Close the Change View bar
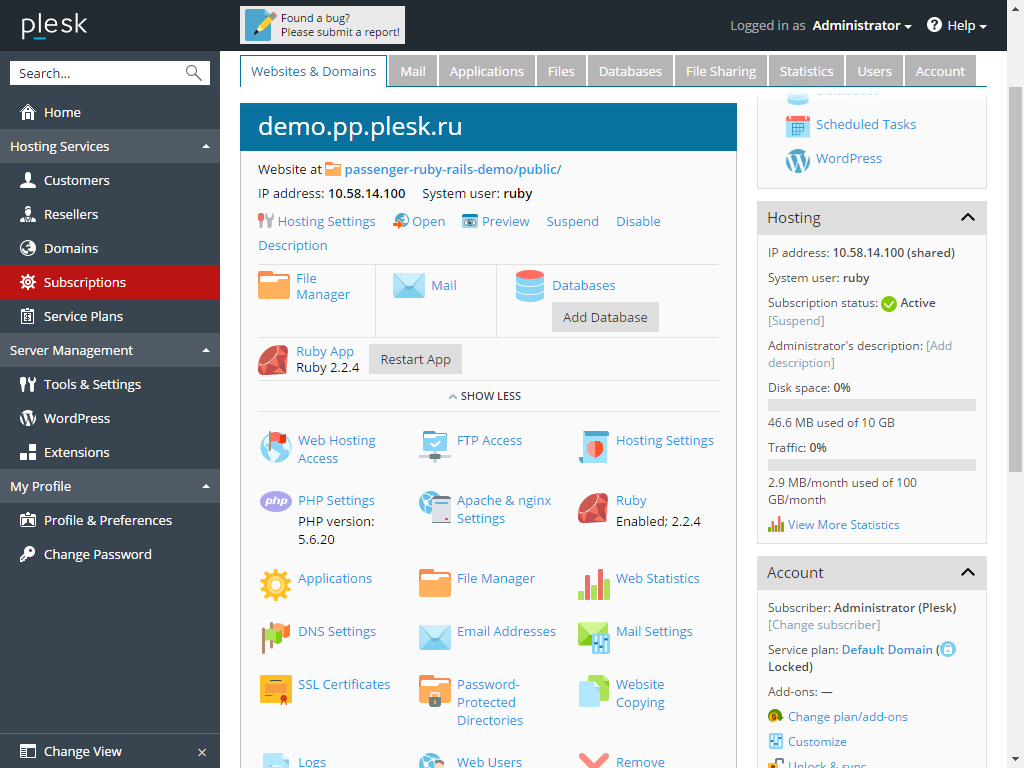 tap(202, 752)
